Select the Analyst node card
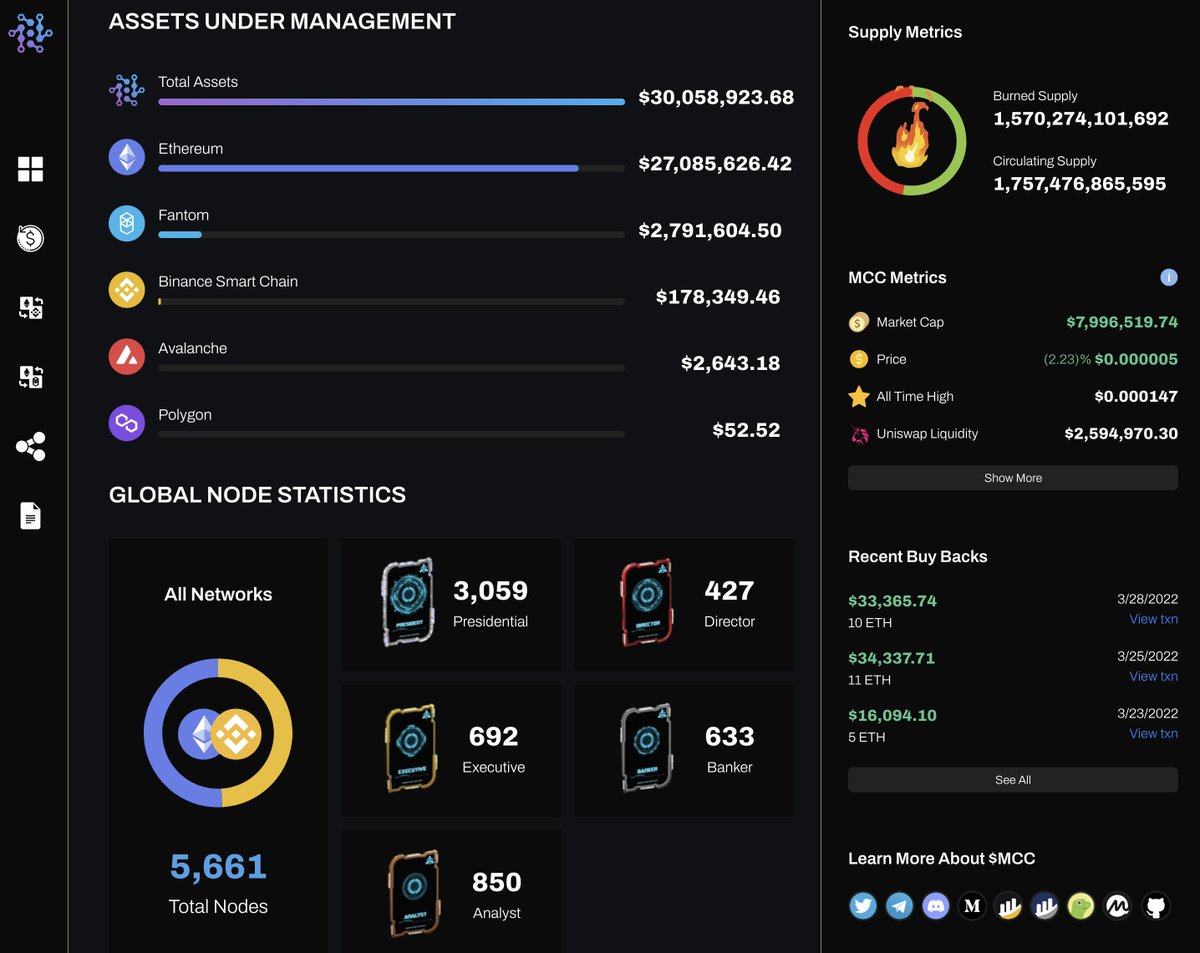Image resolution: width=1200 pixels, height=953 pixels. coord(451,891)
